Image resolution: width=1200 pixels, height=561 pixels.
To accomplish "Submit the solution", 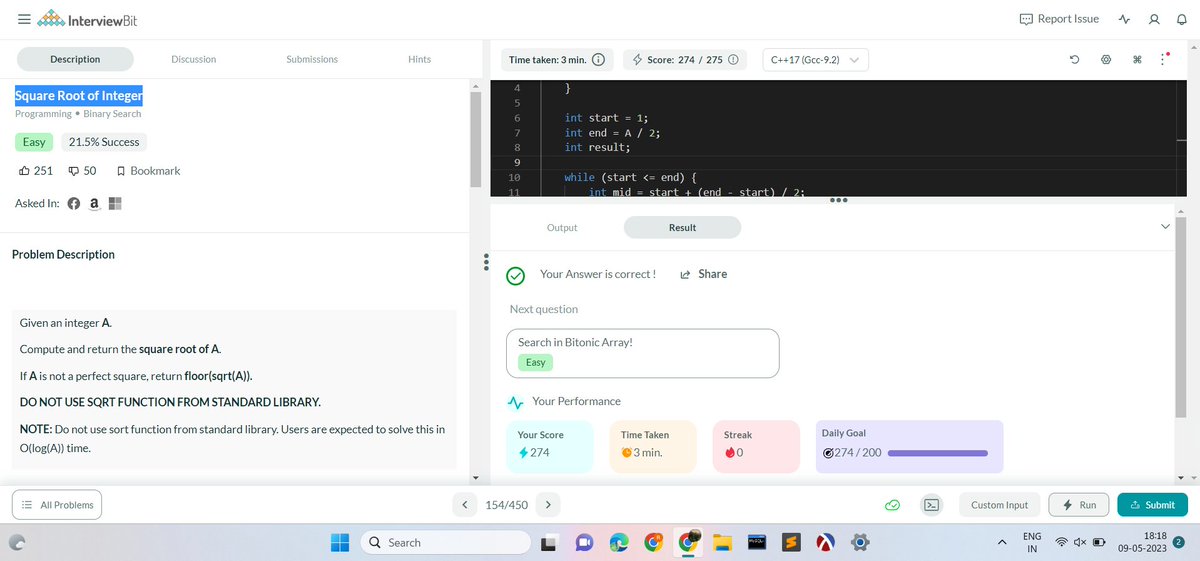I will (1153, 505).
